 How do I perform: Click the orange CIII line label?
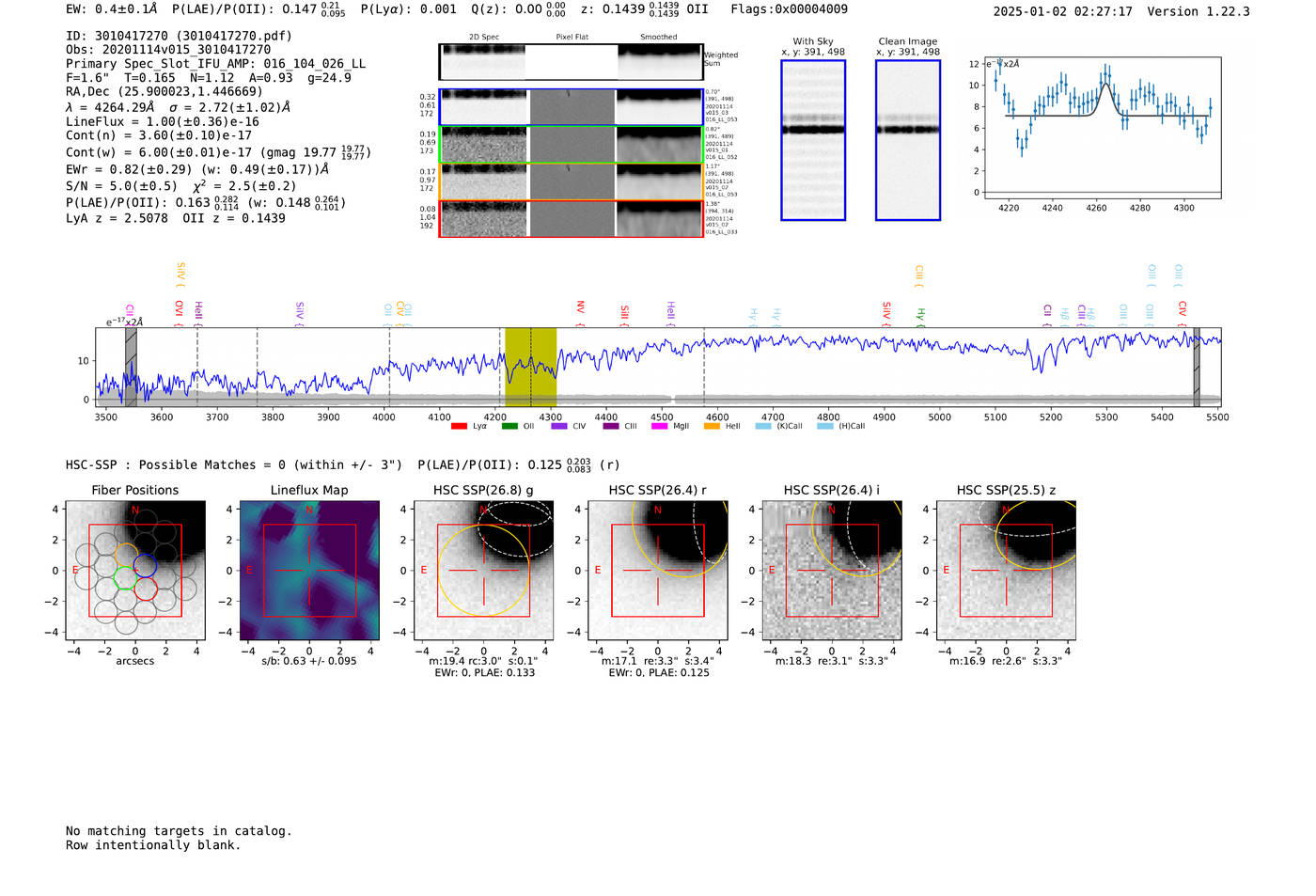click(918, 275)
